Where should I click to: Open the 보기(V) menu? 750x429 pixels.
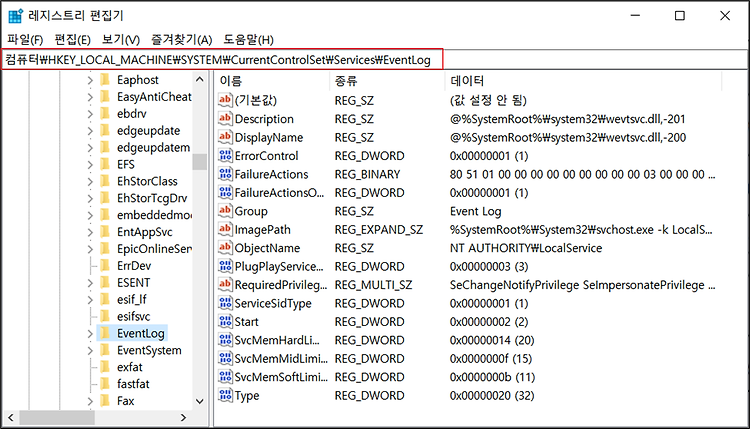click(x=121, y=40)
